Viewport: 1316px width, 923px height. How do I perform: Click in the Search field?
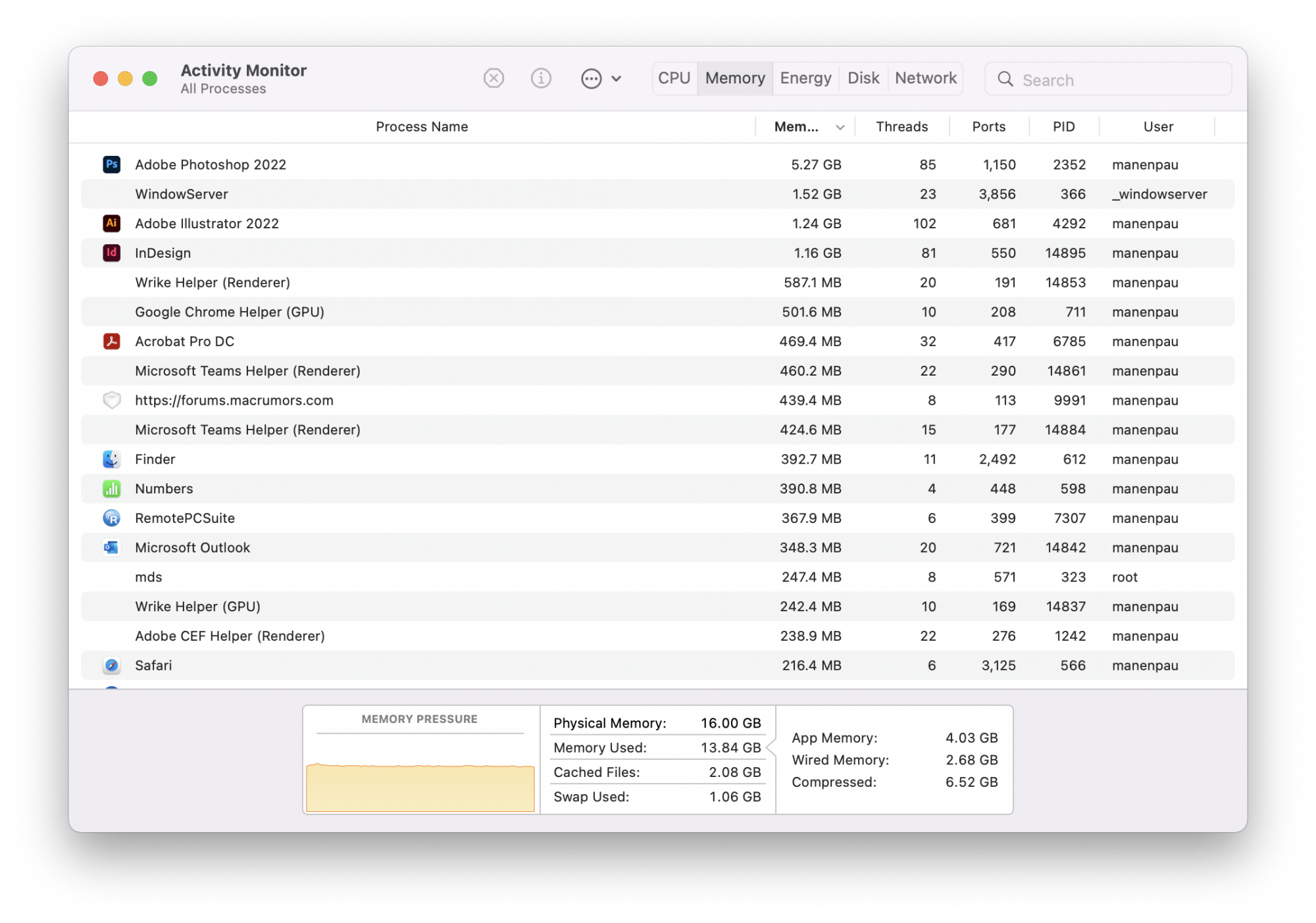[1119, 80]
